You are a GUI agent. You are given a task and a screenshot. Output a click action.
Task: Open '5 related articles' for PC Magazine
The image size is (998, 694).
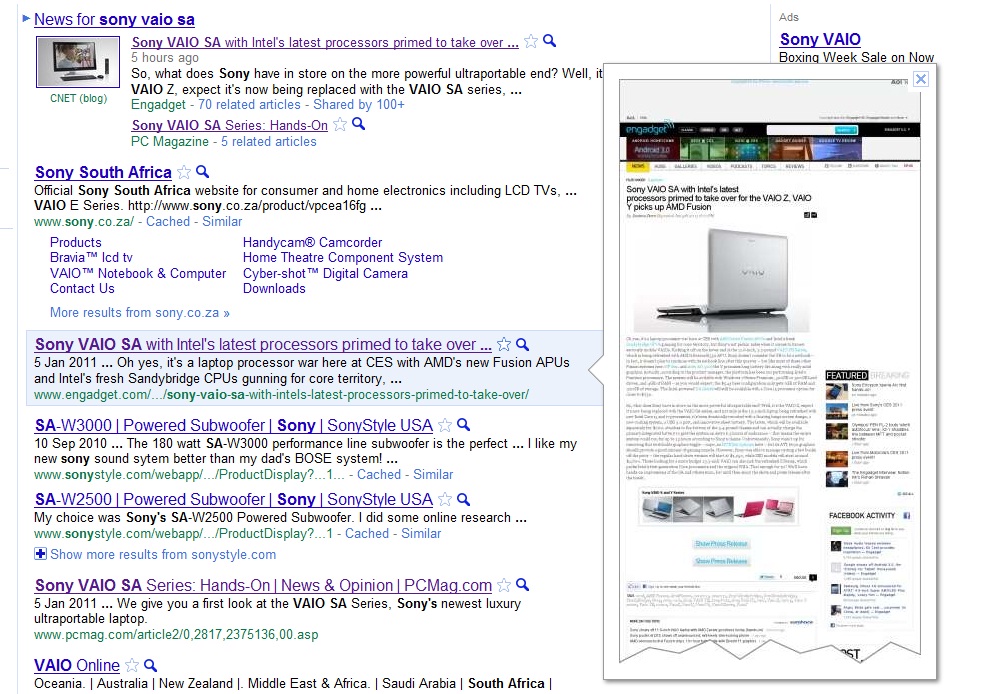pyautogui.click(x=269, y=141)
